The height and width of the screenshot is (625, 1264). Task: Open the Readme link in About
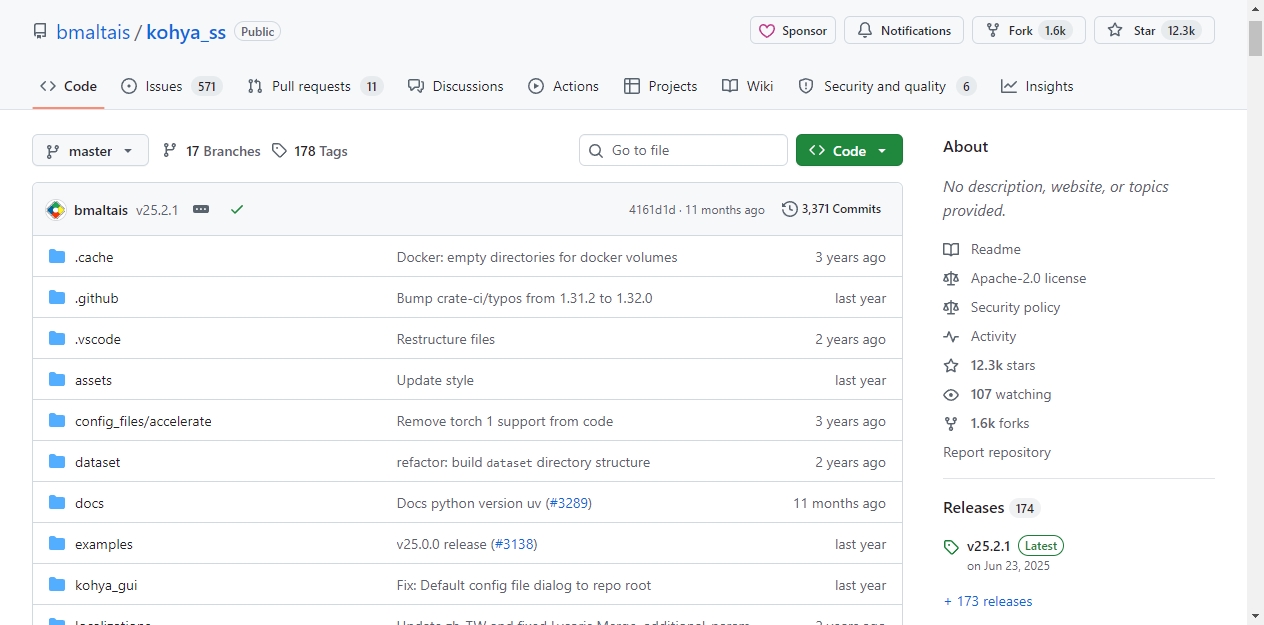(982, 249)
